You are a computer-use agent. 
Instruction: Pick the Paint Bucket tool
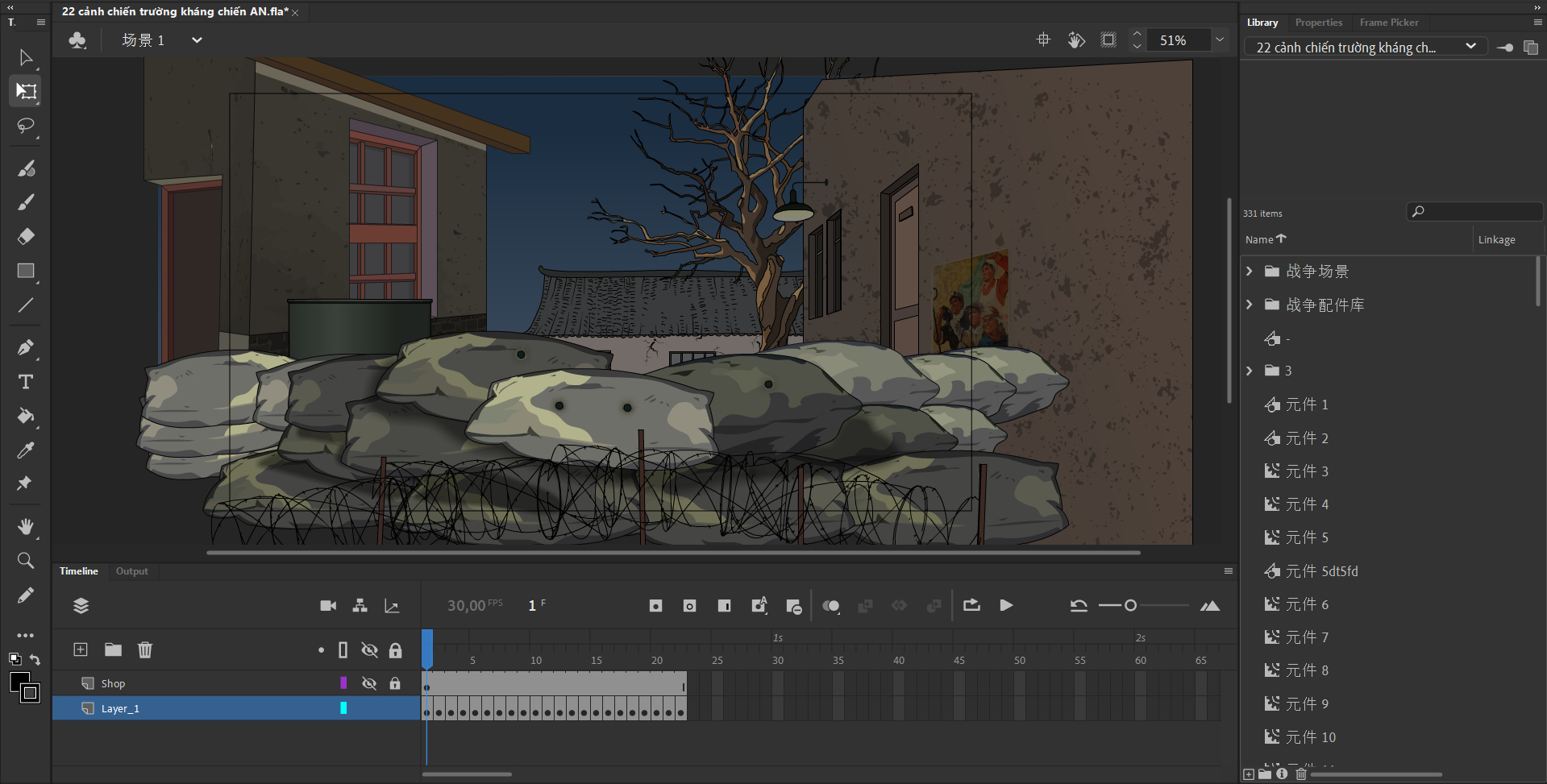(26, 416)
